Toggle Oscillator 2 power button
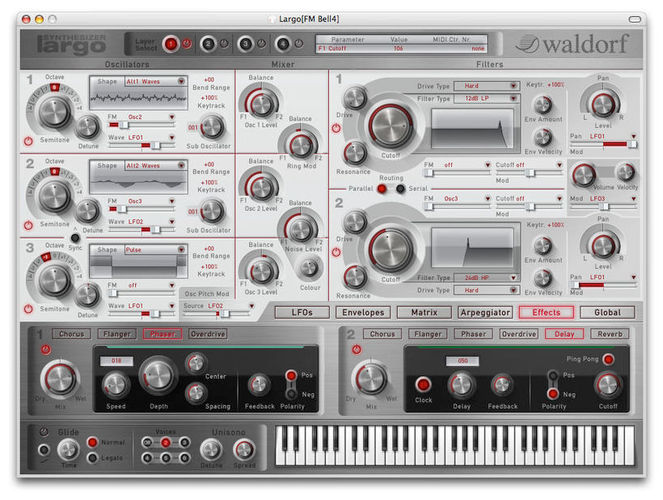 [28, 225]
